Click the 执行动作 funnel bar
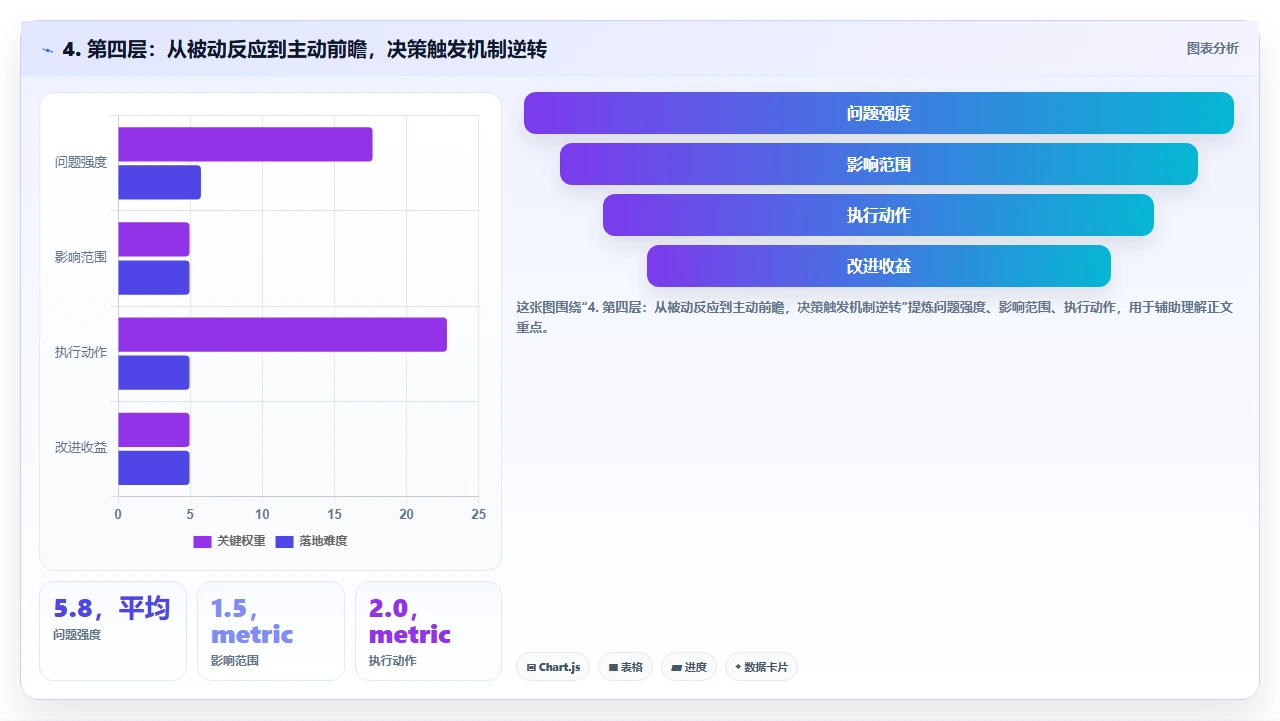1280x721 pixels. pos(879,215)
